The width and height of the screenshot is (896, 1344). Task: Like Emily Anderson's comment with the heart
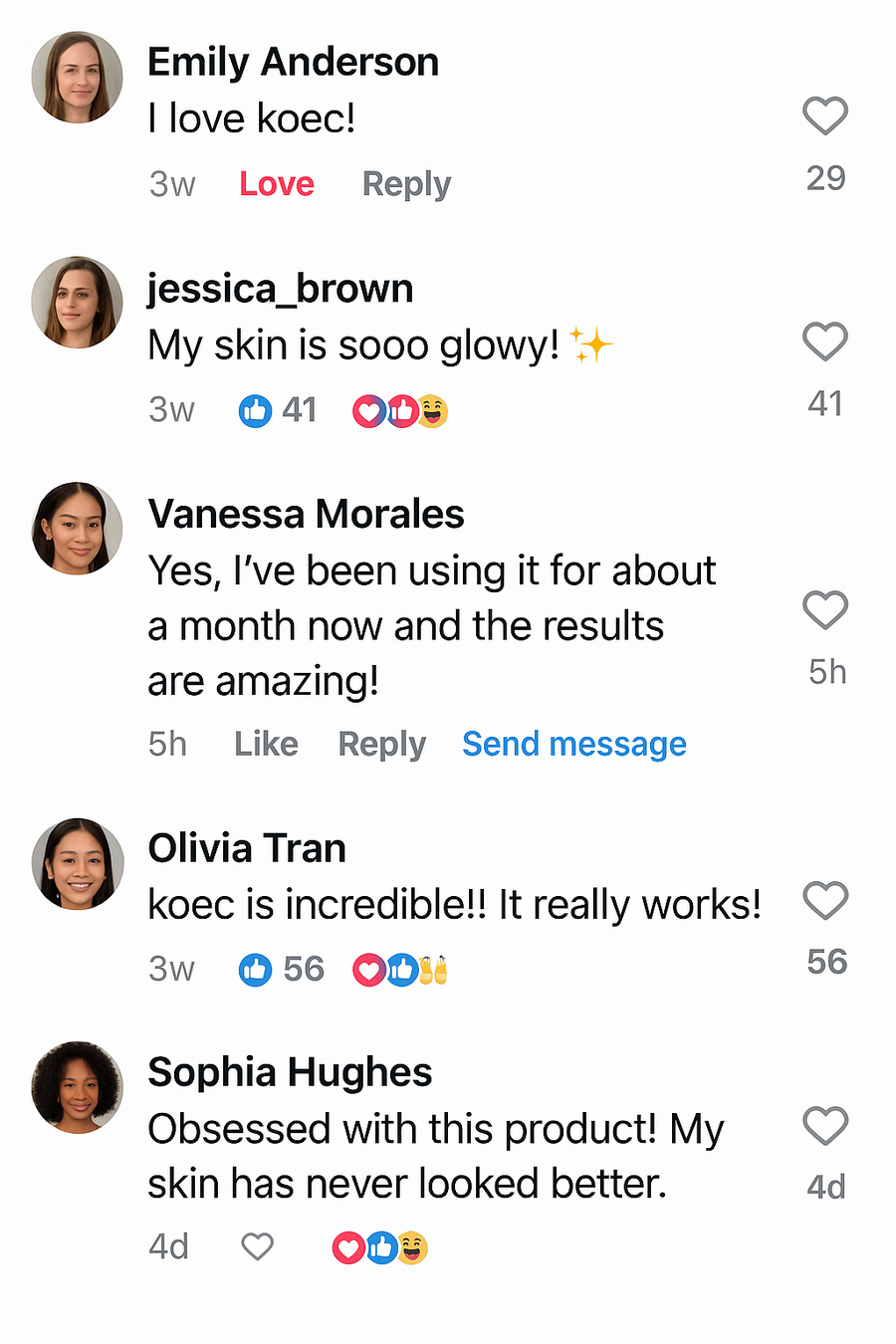(x=824, y=116)
